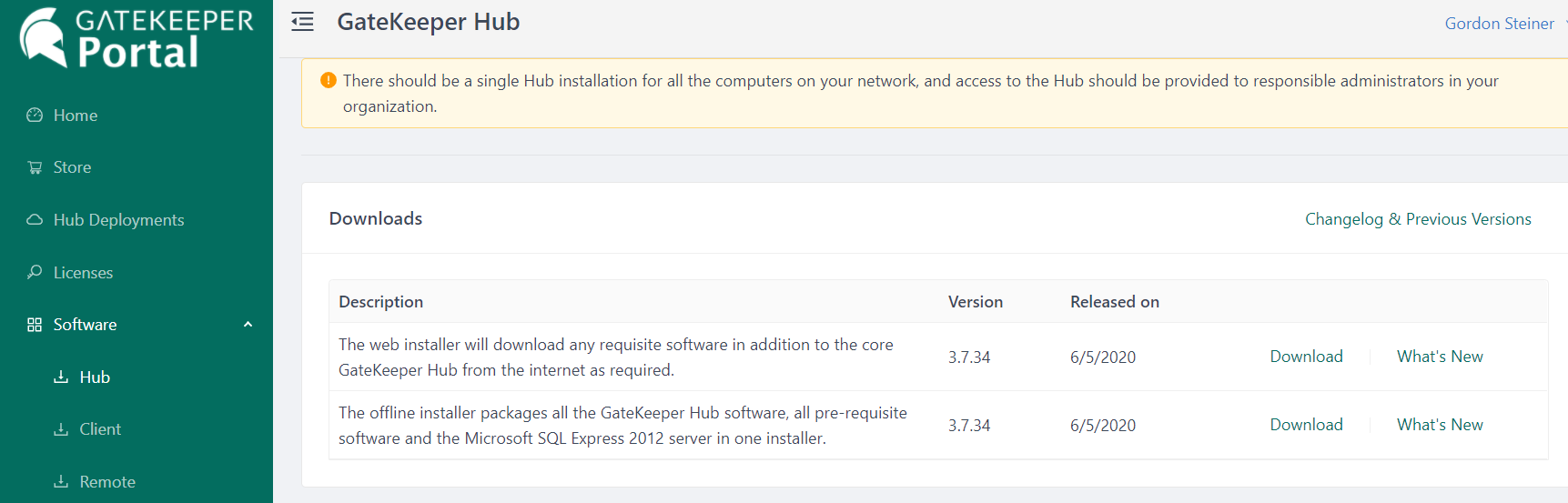The image size is (1568, 503).
Task: Download the offline installer package
Action: (x=1306, y=425)
